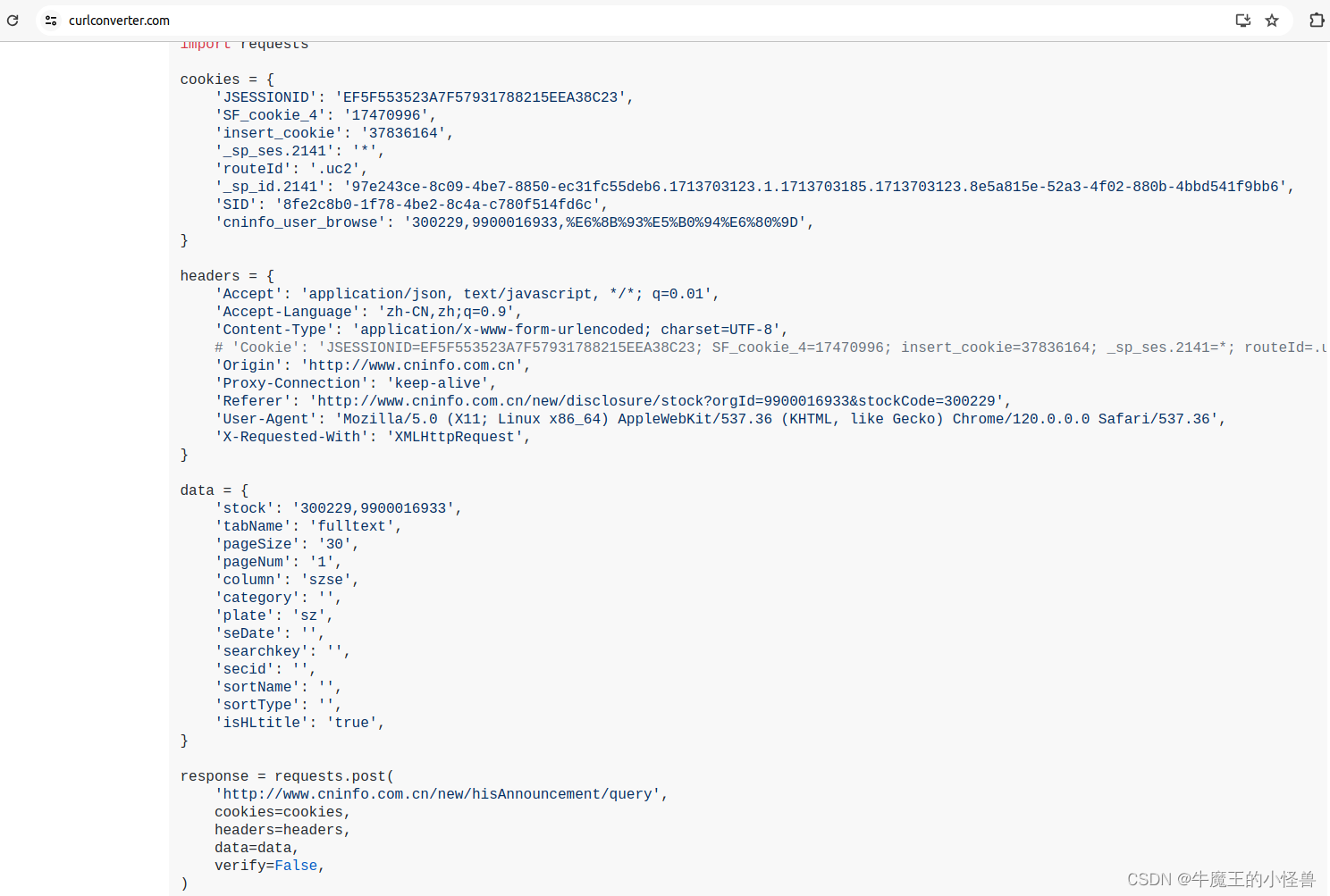Click the 'SID' cookie line
Viewport: 1330px width, 896px height.
tap(411, 205)
